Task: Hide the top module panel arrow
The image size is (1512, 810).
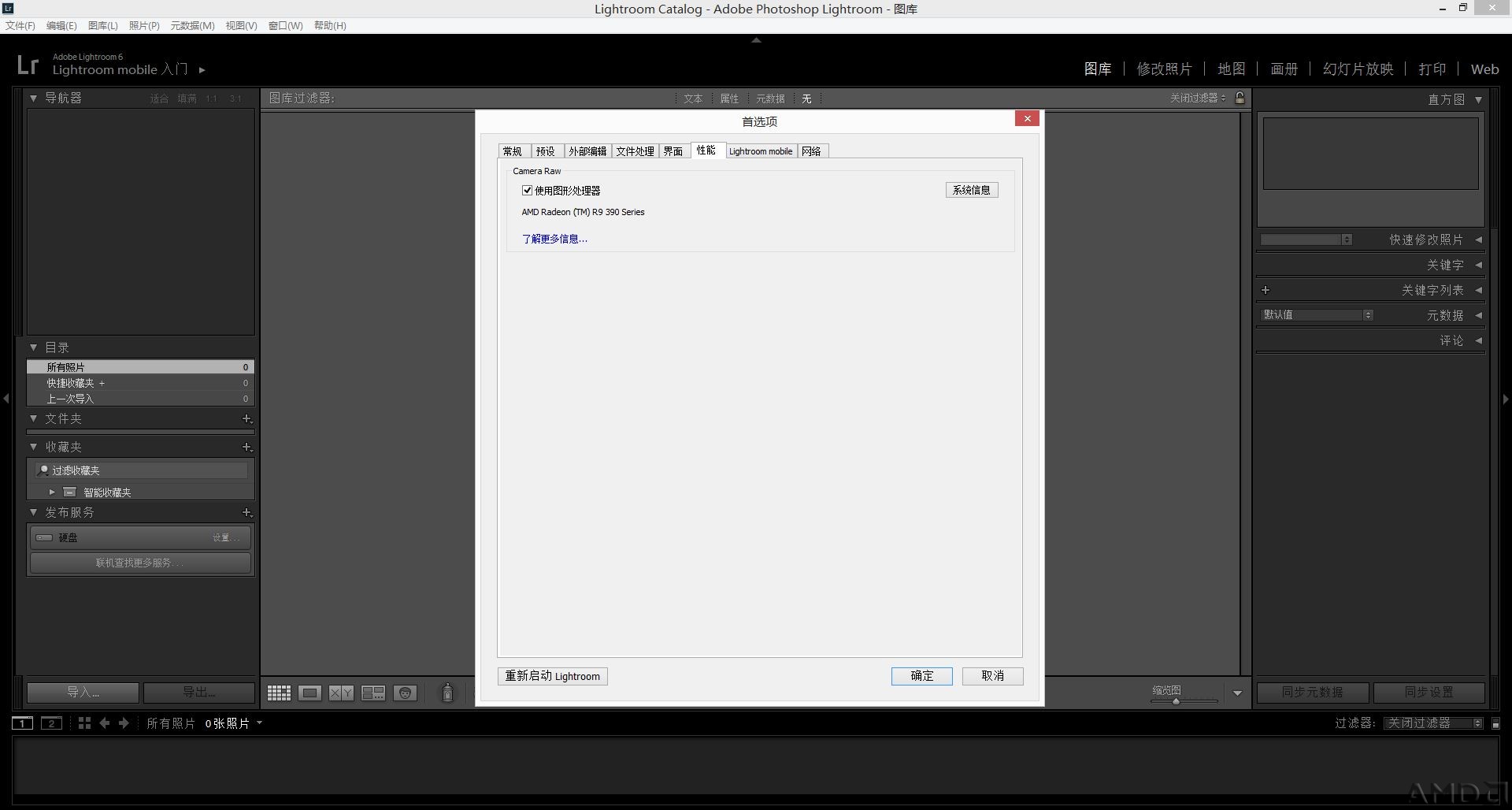Action: (756, 39)
